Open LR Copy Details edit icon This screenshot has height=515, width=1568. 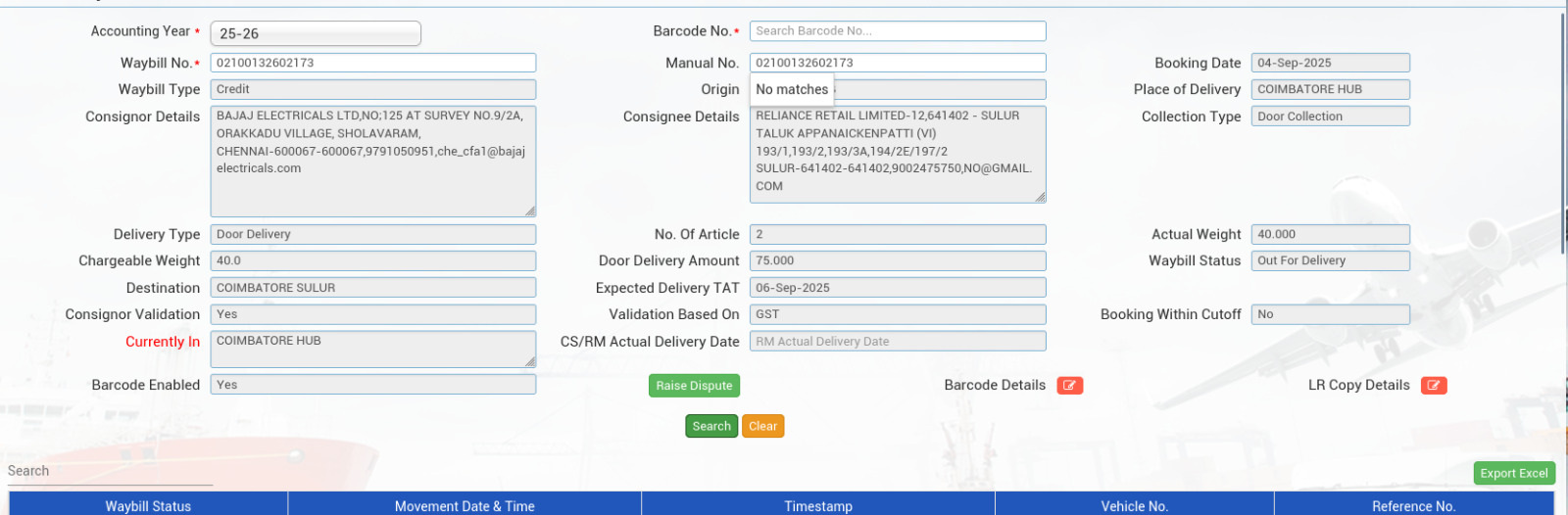click(1434, 386)
